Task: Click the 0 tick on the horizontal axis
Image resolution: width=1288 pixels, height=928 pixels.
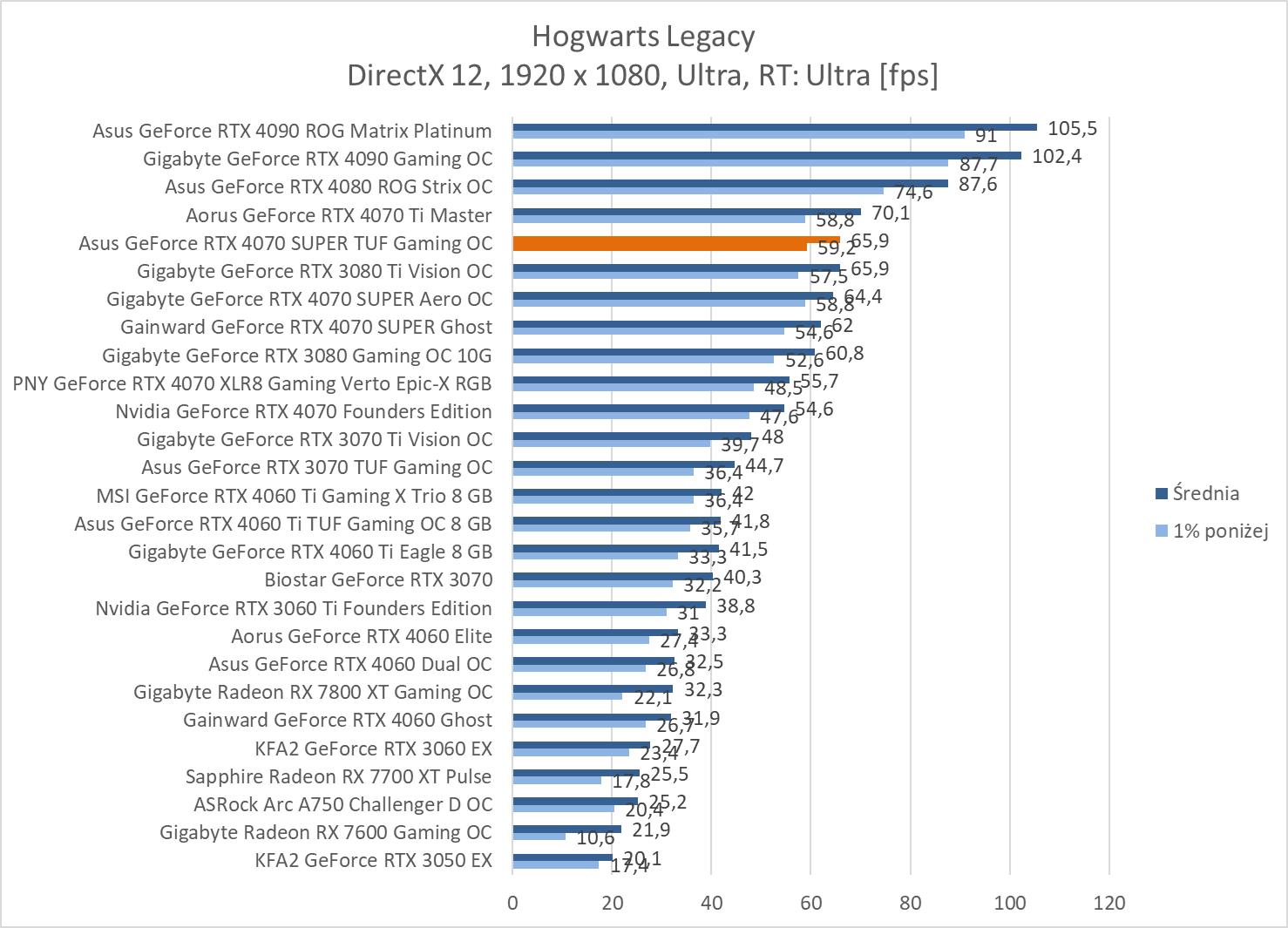Action: pos(512,903)
